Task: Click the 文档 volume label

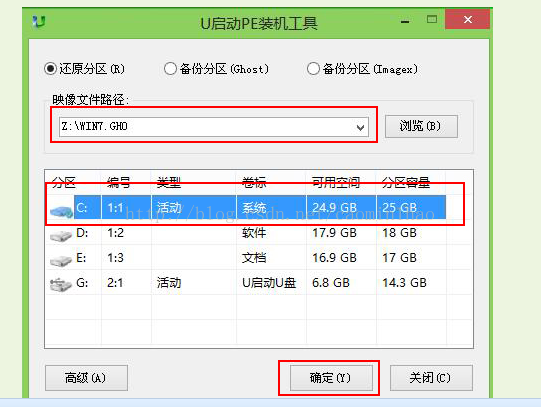Action: [254, 258]
